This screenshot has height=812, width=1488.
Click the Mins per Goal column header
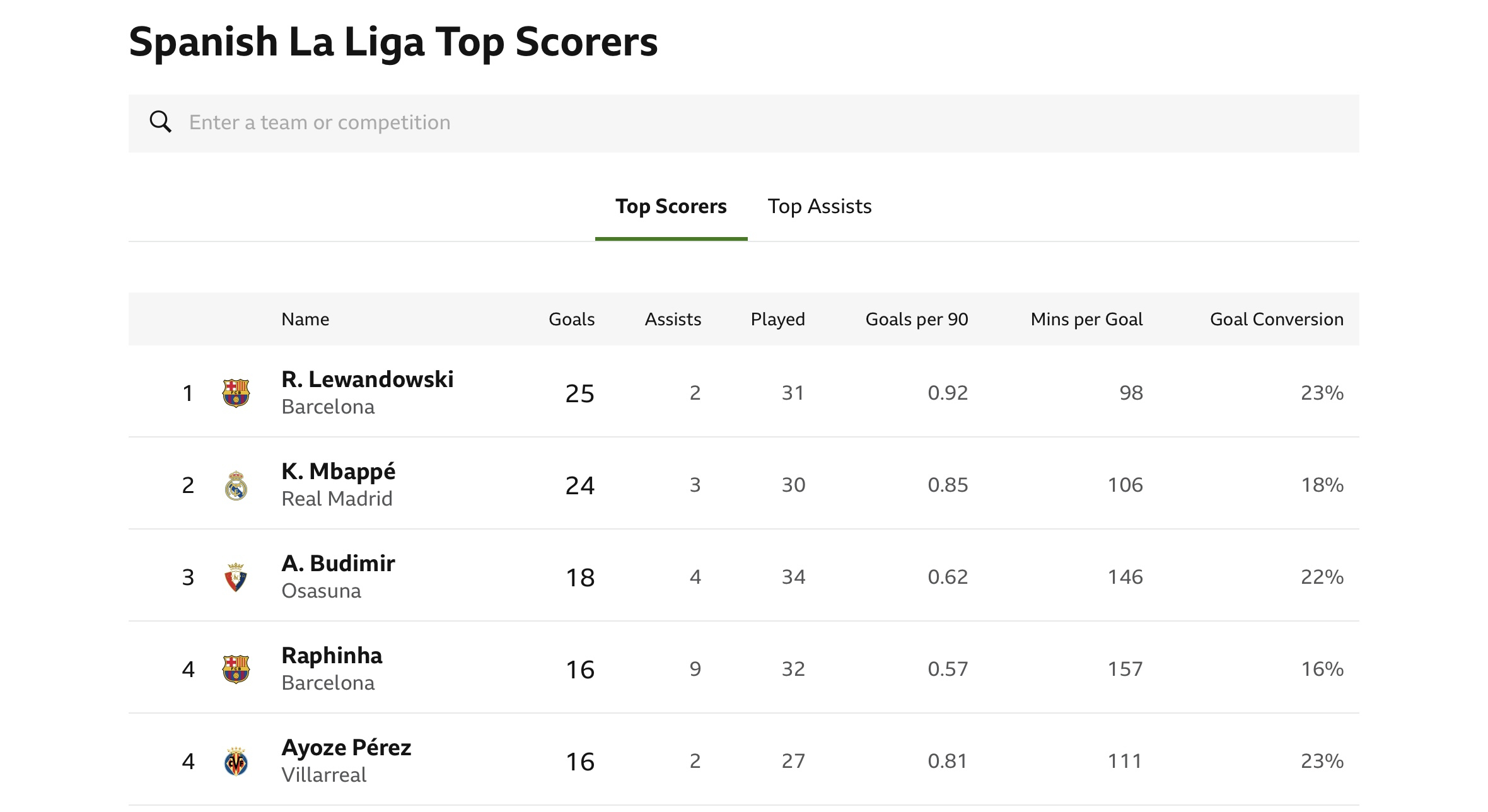tap(1086, 319)
